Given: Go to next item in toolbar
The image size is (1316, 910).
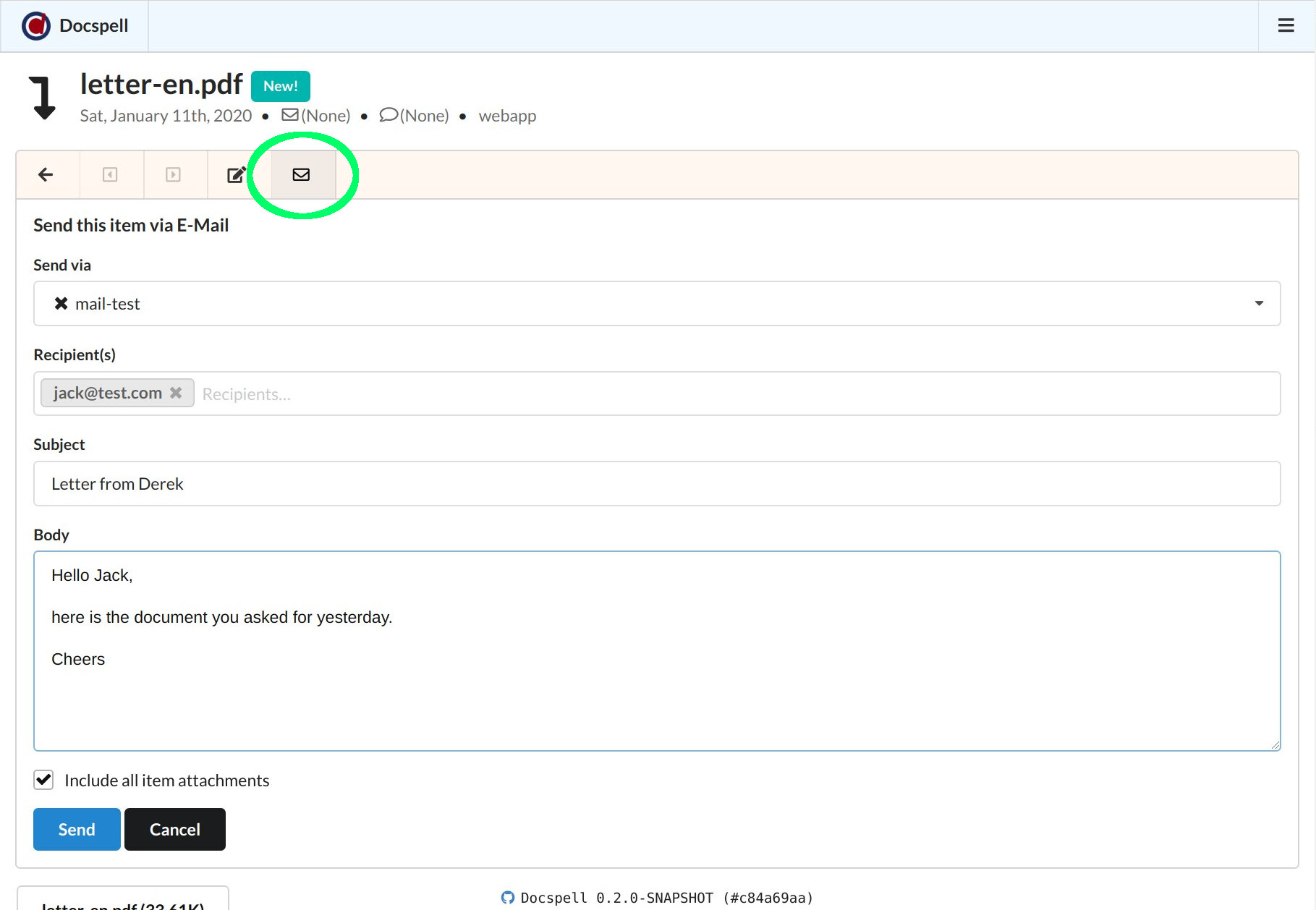Looking at the screenshot, I should click(x=173, y=174).
